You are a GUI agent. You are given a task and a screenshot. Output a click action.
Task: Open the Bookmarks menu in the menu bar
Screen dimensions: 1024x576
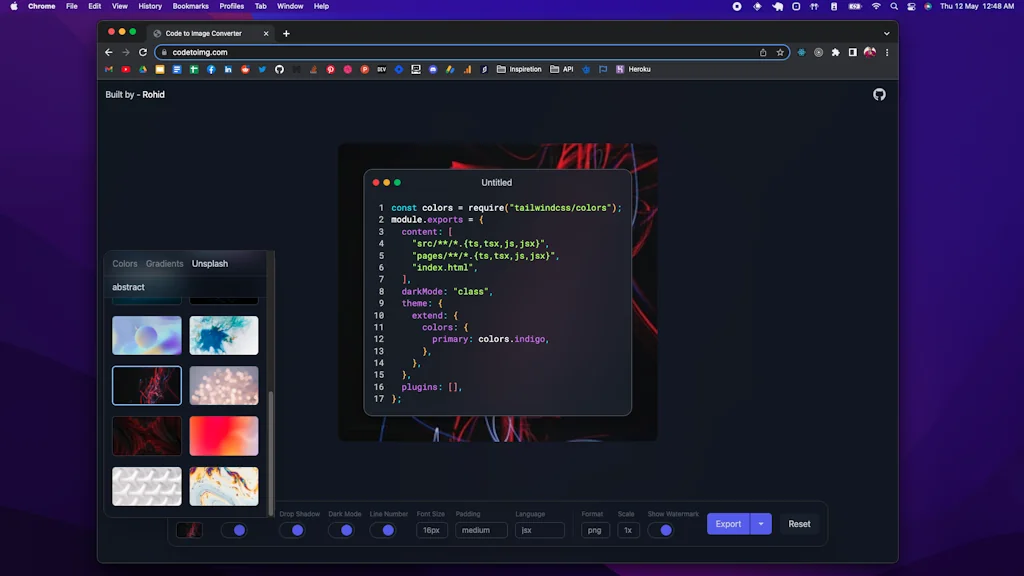click(190, 6)
